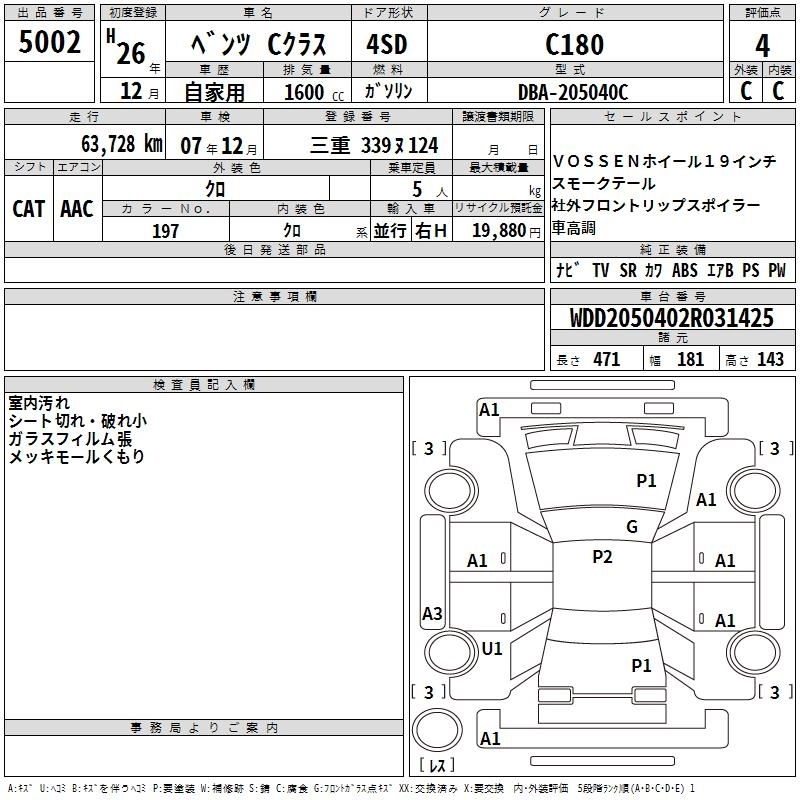The height and width of the screenshot is (800, 800).
Task: Click the 車高調 sales point line
Action: (574, 228)
